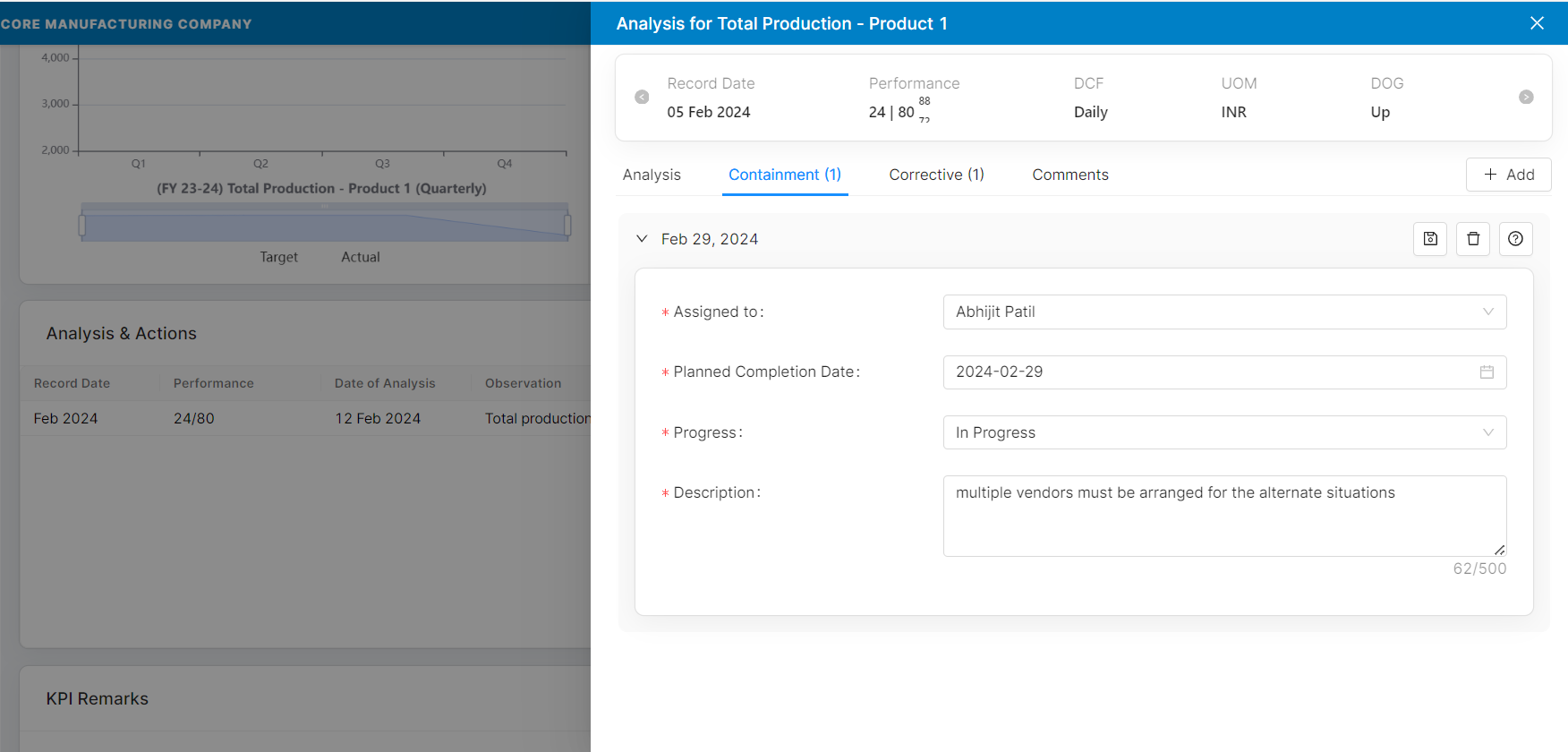The image size is (1568, 752).
Task: Click the INR UOM value
Action: (x=1234, y=112)
